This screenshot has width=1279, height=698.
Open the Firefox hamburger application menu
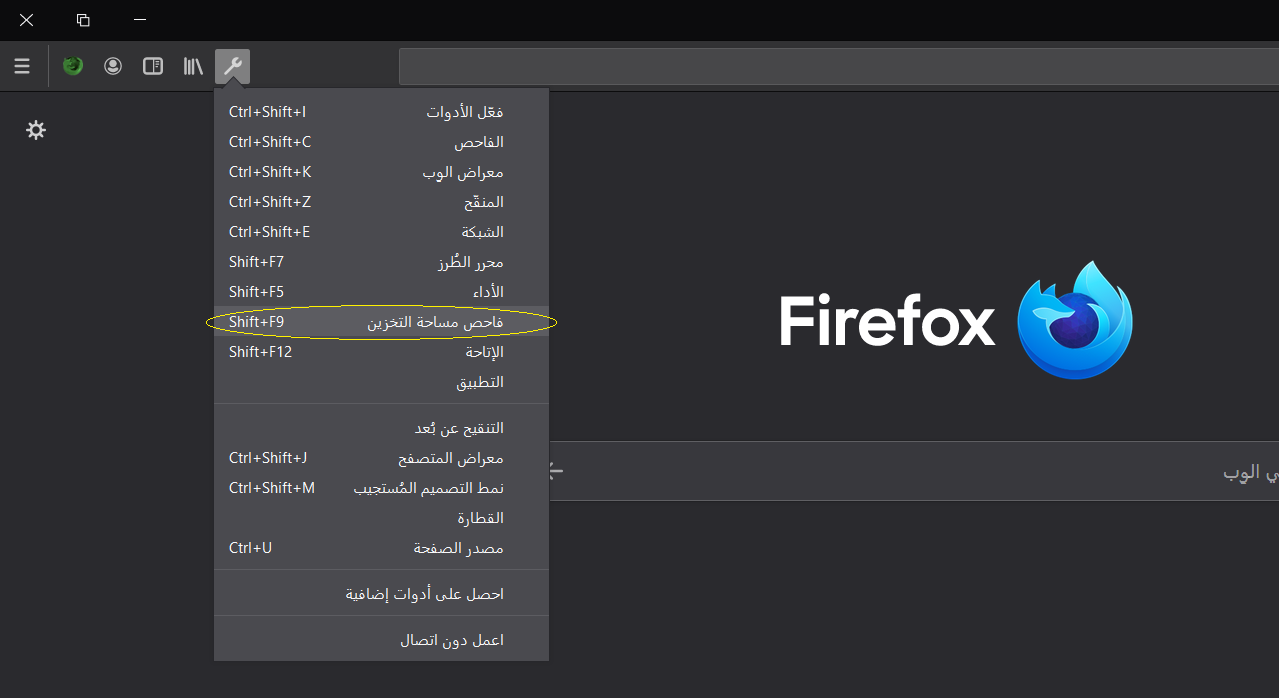(x=22, y=67)
